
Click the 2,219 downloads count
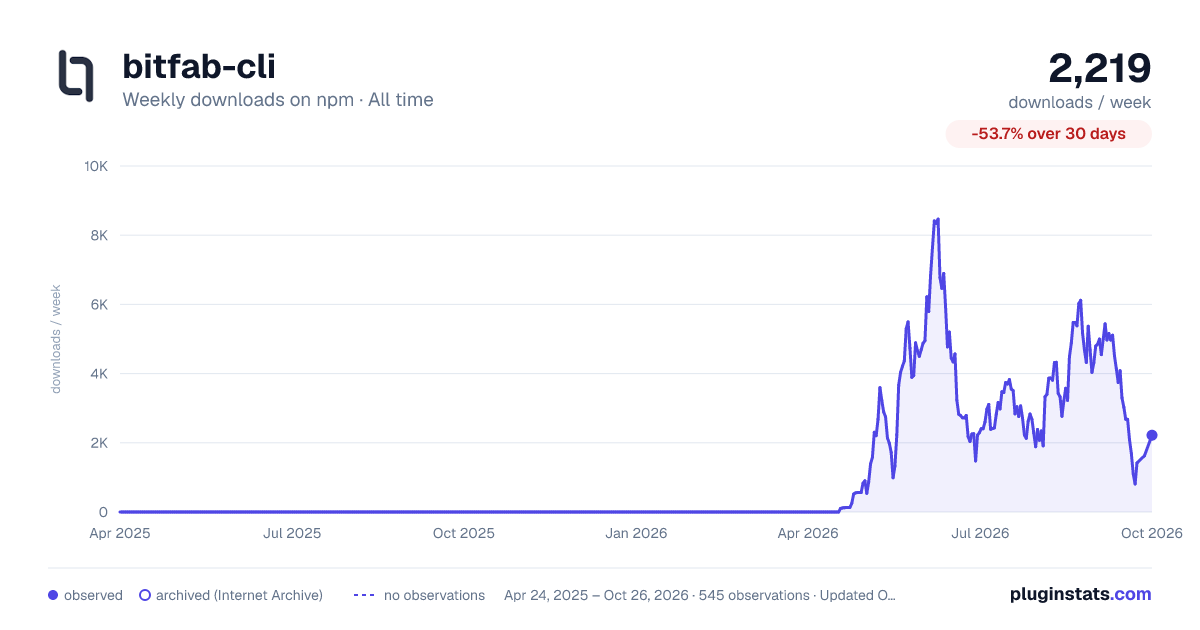click(1100, 68)
